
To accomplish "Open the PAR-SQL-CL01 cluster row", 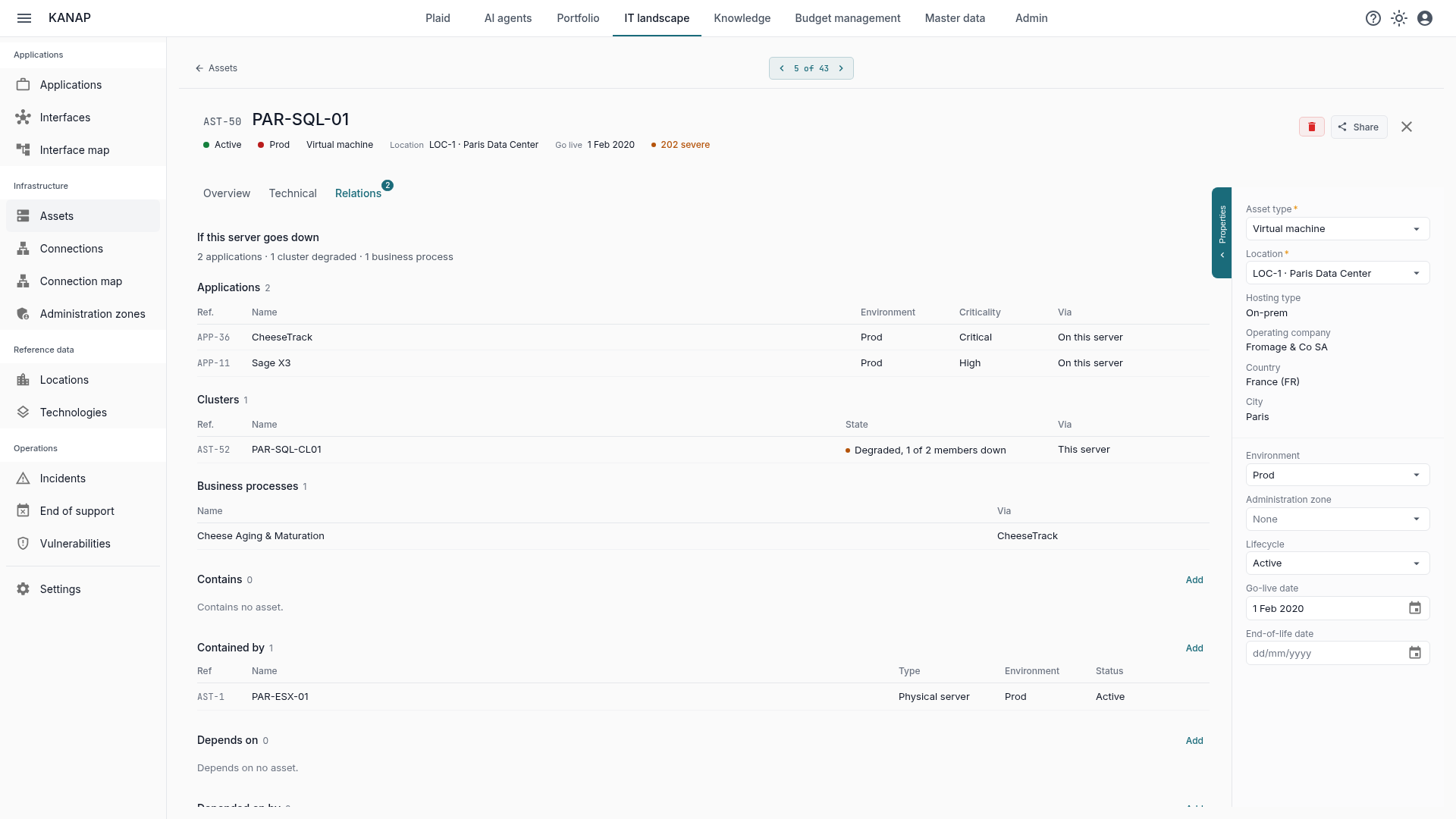I will click(703, 450).
